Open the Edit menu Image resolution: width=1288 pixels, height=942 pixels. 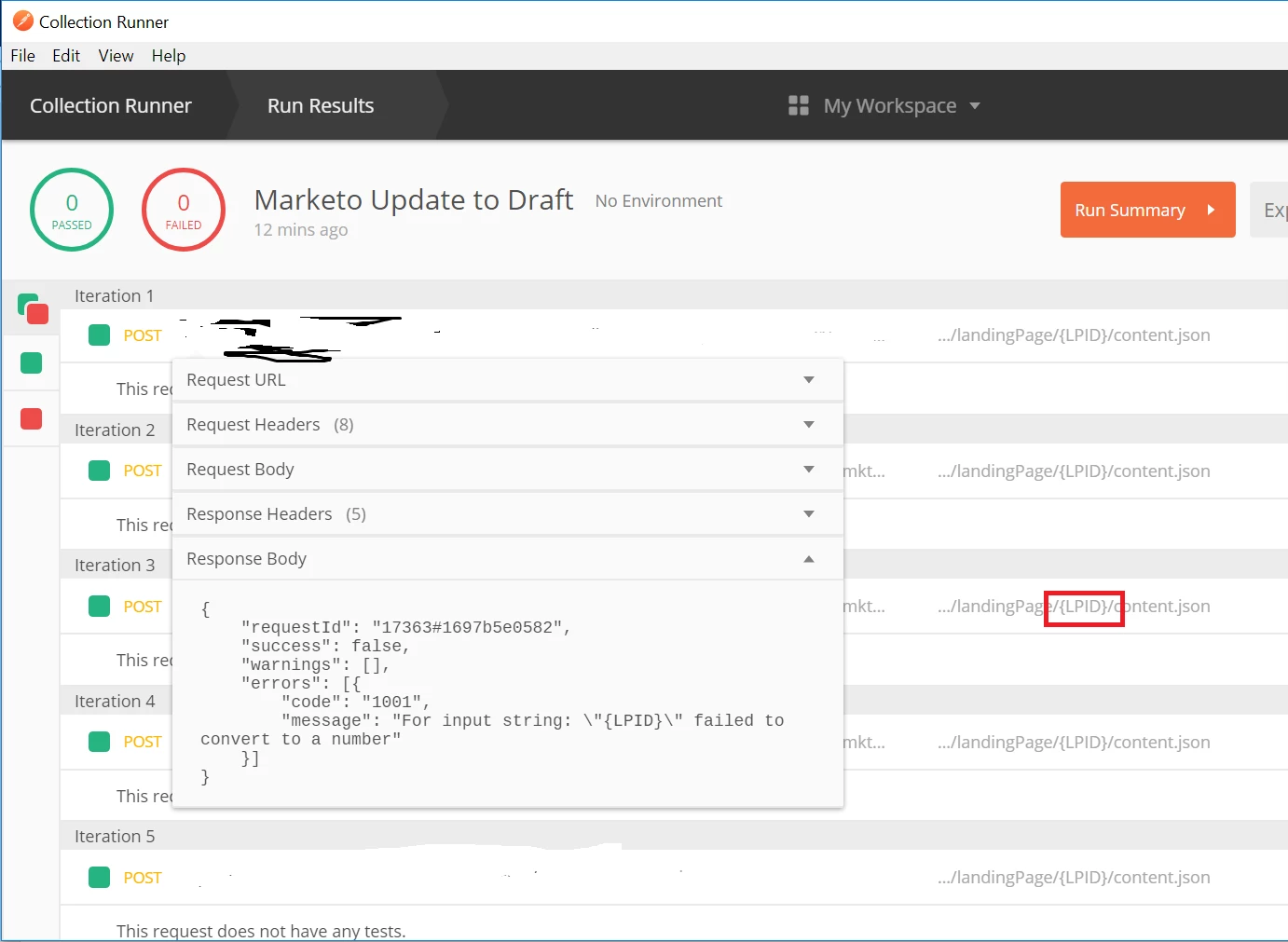[x=66, y=56]
